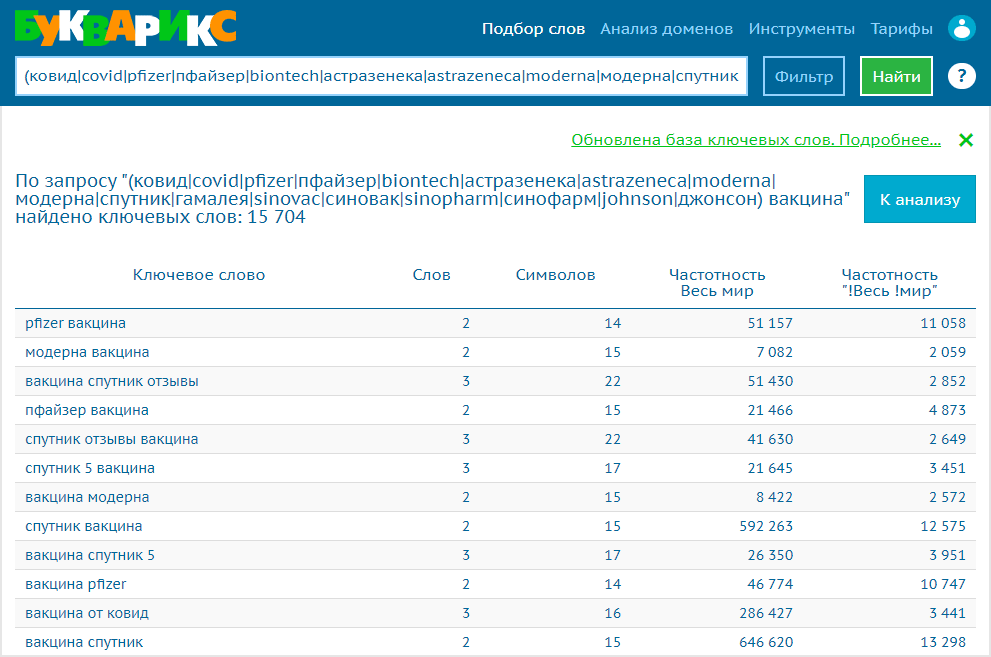Click frequency value 8 422
991x657 pixels.
tap(774, 497)
